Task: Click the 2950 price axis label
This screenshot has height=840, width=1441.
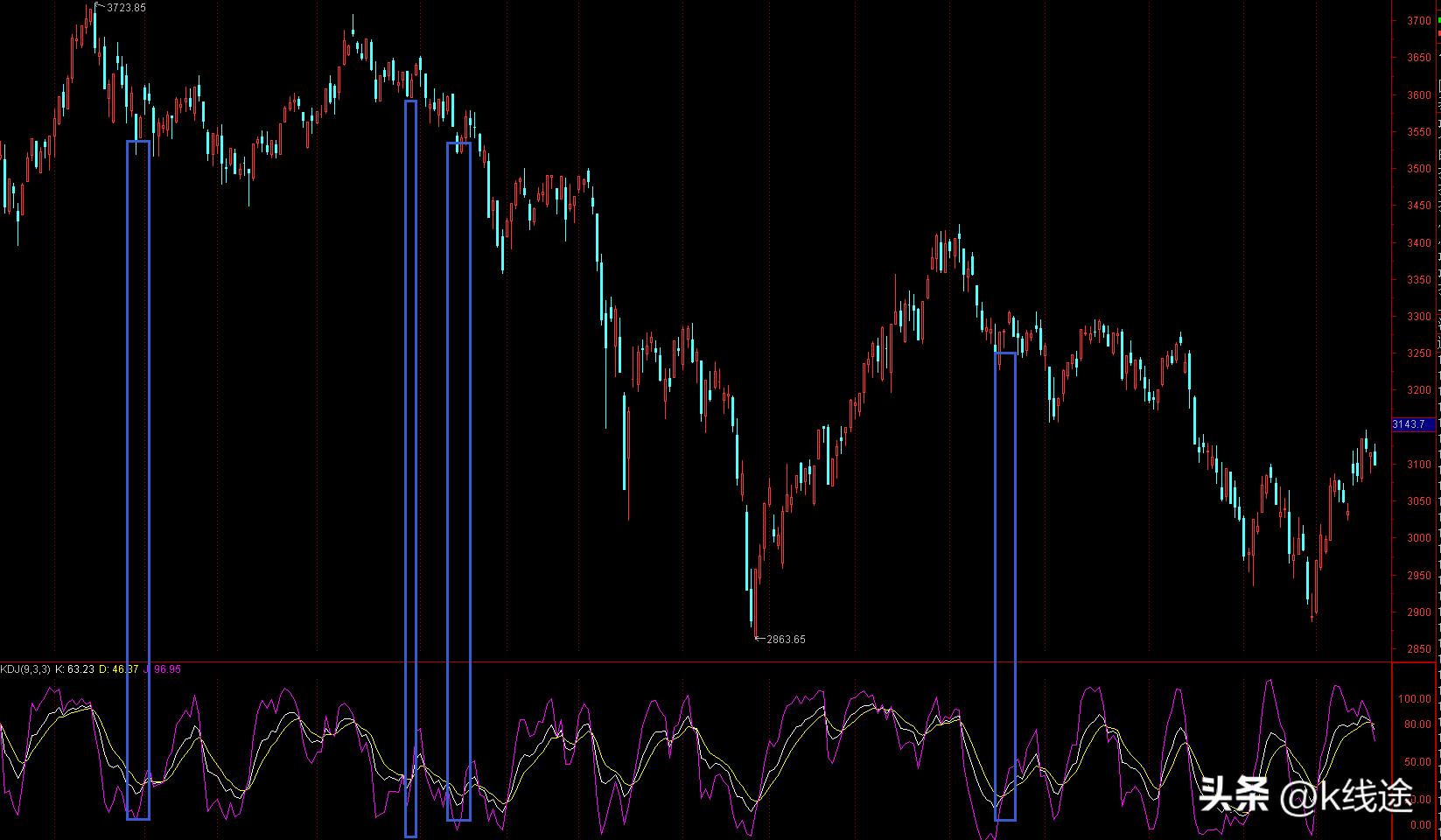Action: click(1419, 576)
